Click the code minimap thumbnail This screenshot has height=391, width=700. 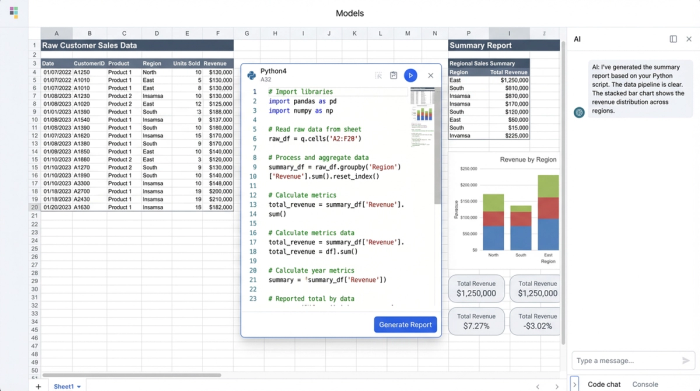pos(422,117)
